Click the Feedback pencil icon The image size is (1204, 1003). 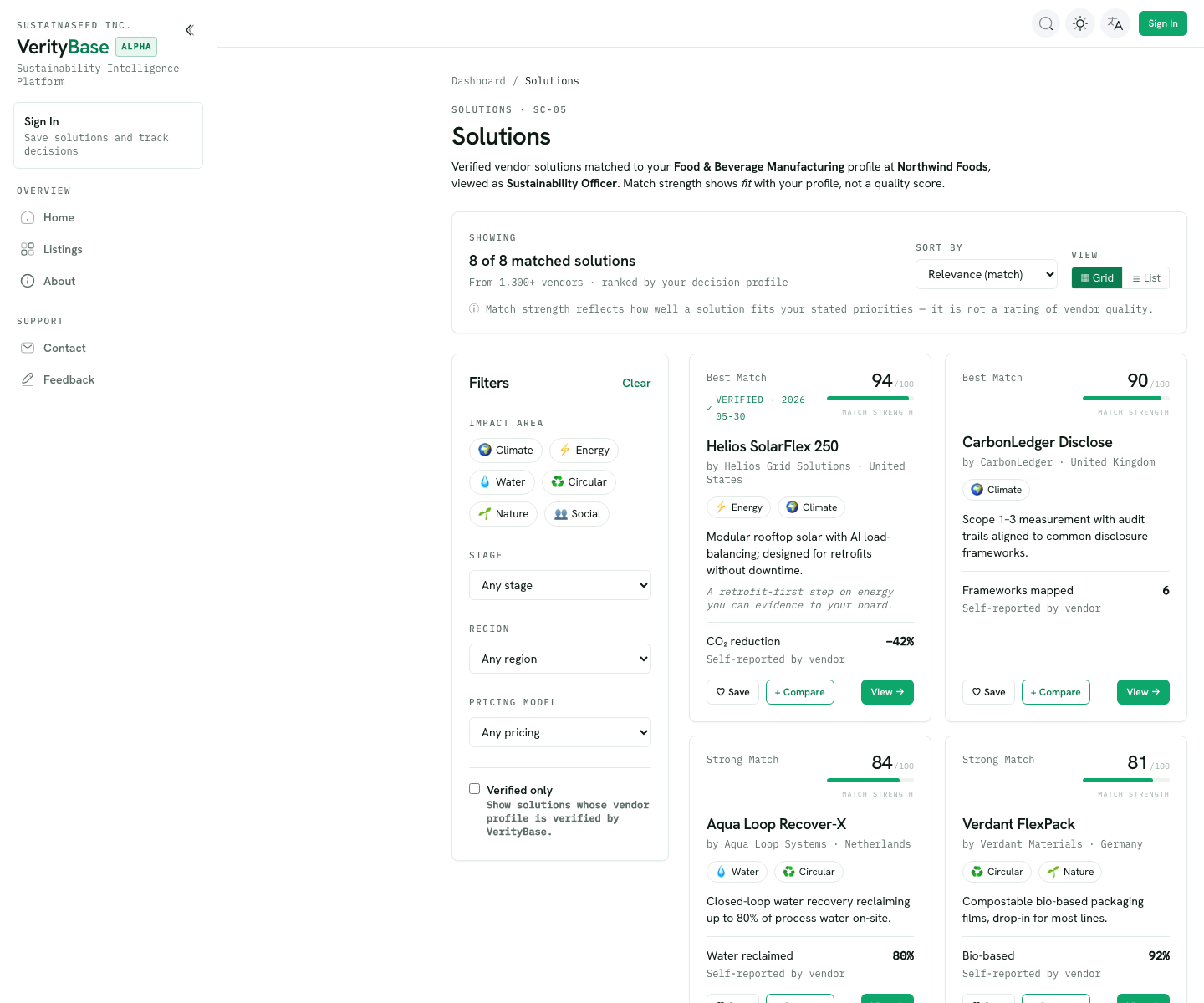(x=28, y=379)
